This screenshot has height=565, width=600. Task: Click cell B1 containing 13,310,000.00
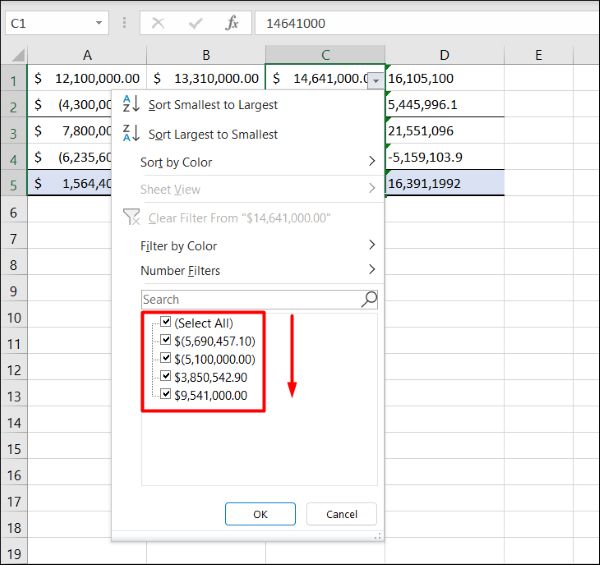tap(206, 78)
